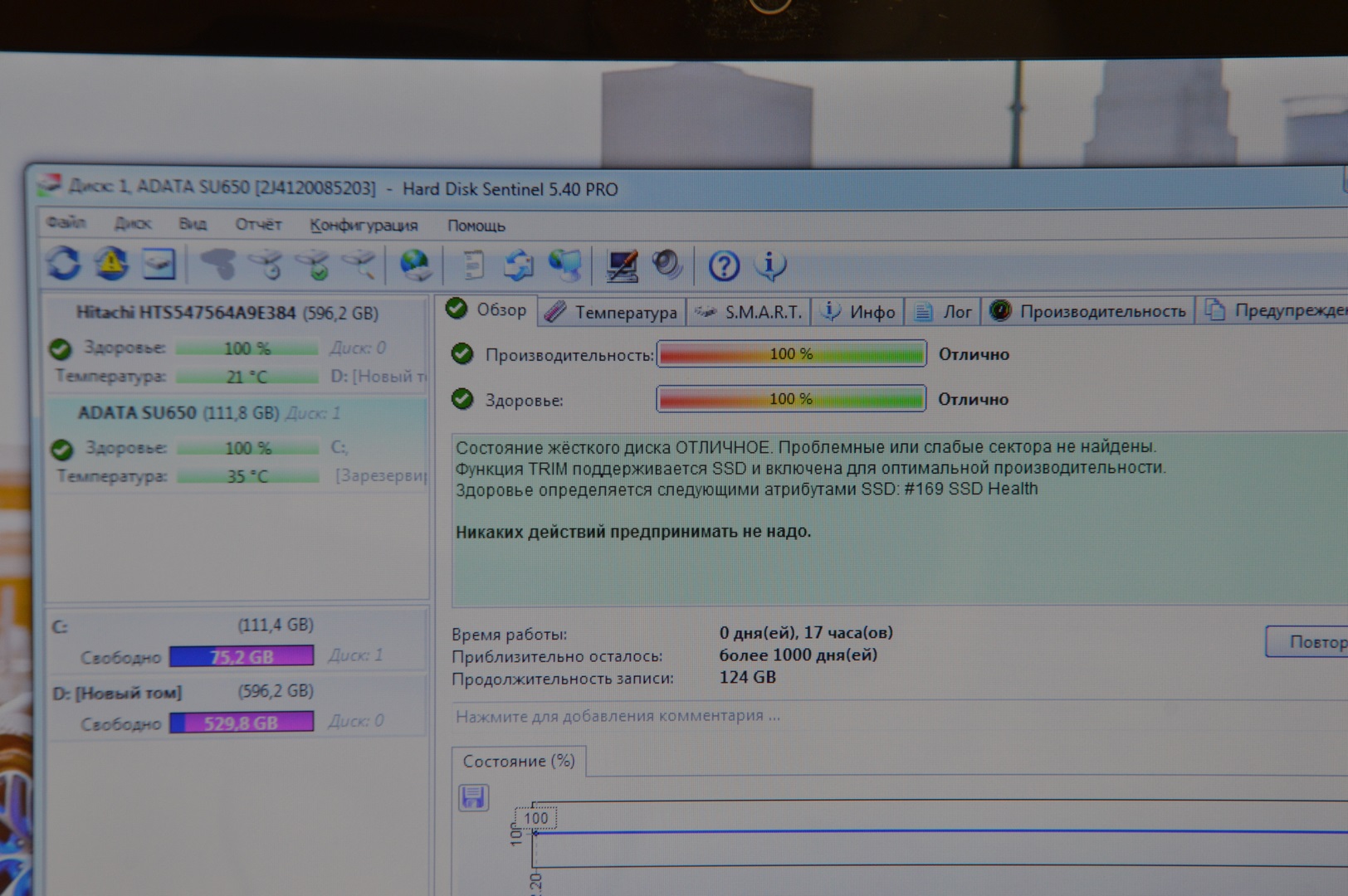The image size is (1348, 896).
Task: Click the 'Диск: 1' label in C: partition row
Action: tap(355, 655)
